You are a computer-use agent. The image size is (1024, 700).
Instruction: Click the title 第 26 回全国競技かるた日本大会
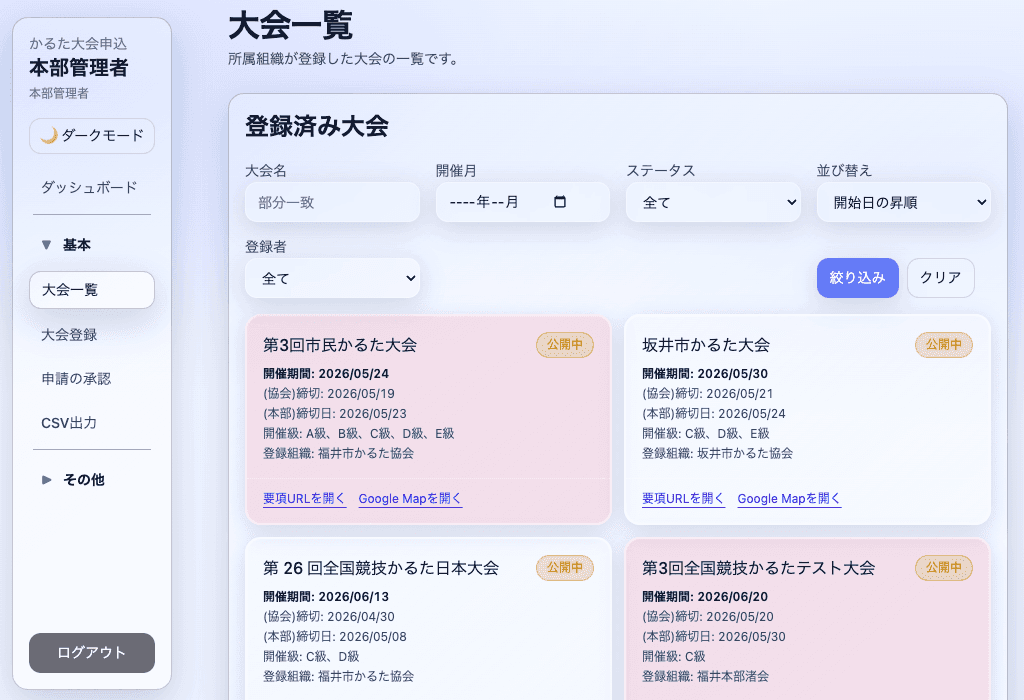tap(381, 568)
